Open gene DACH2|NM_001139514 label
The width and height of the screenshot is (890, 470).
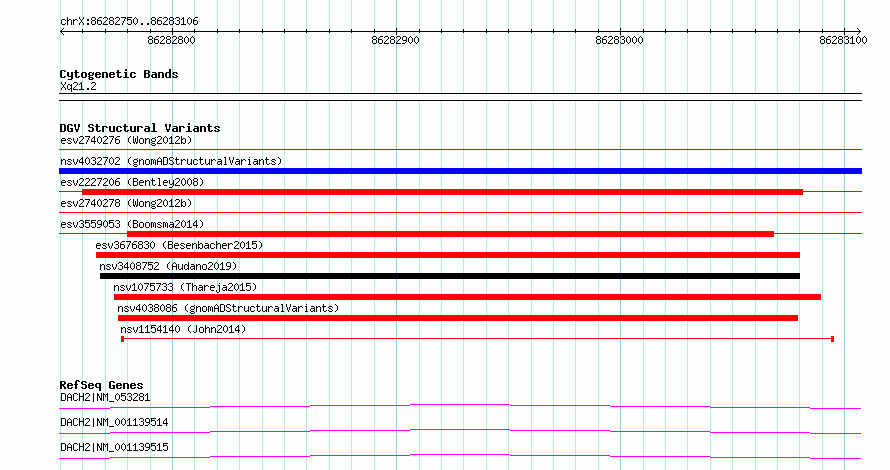pos(114,422)
